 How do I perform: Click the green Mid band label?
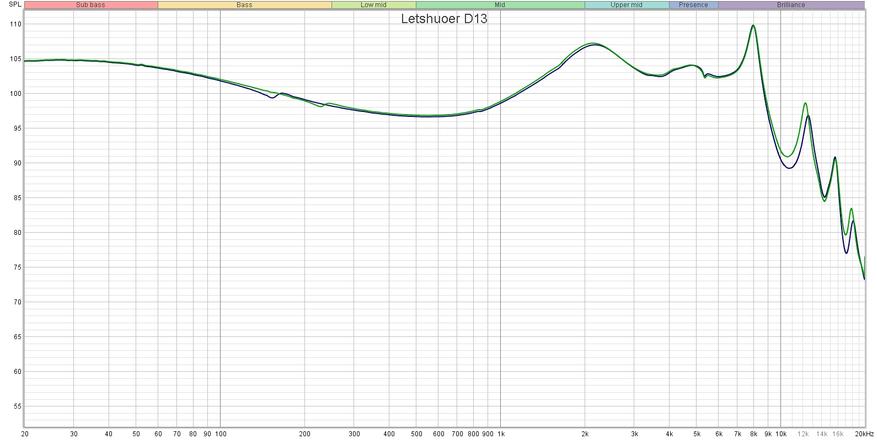click(500, 5)
